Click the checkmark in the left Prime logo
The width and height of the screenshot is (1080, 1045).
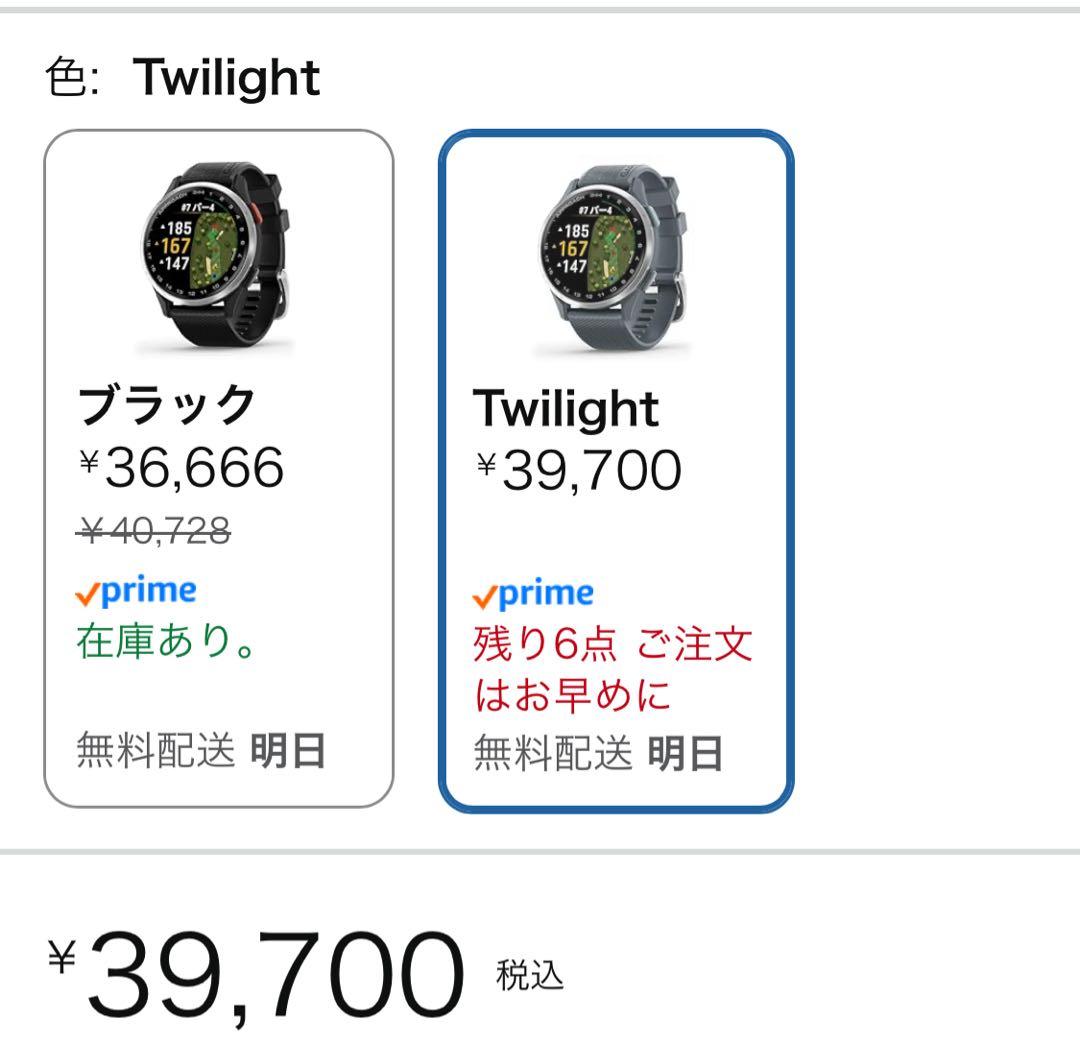click(87, 592)
